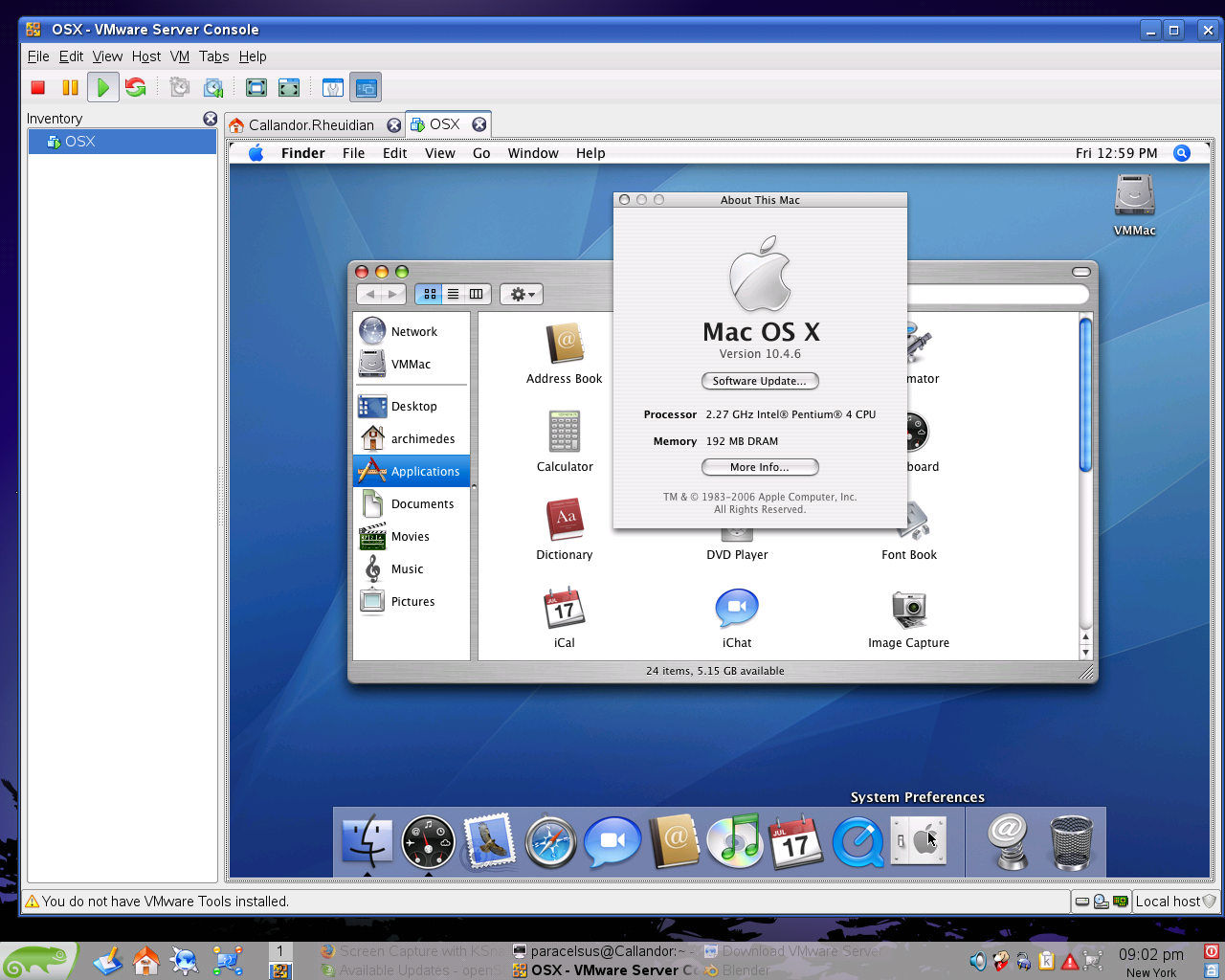Suspend the virtual machine with the pause icon
The width and height of the screenshot is (1225, 980).
tap(71, 88)
